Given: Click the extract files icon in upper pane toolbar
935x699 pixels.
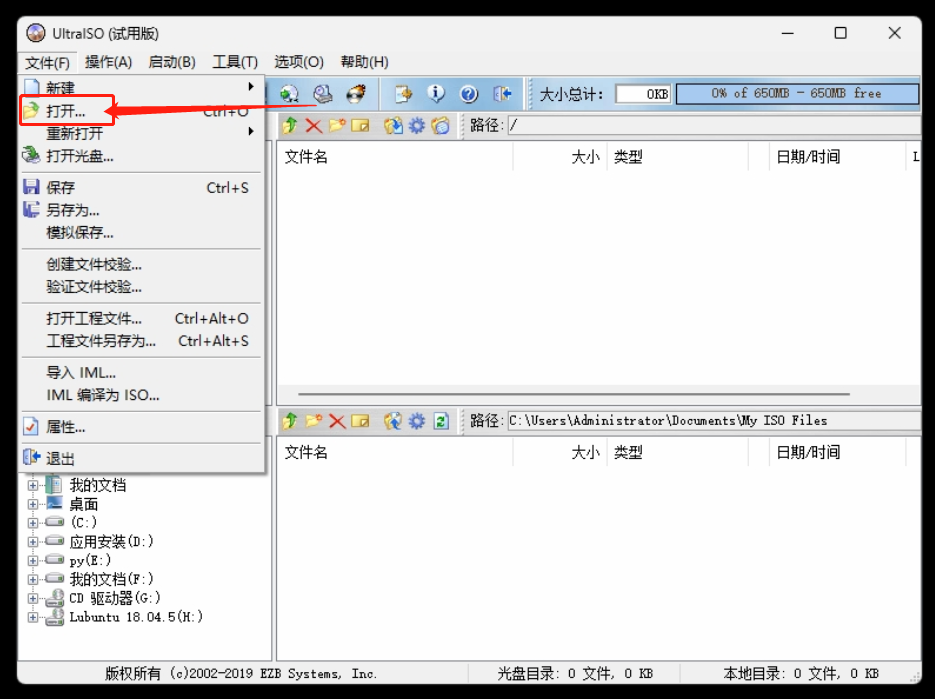Looking at the screenshot, I should (x=393, y=125).
